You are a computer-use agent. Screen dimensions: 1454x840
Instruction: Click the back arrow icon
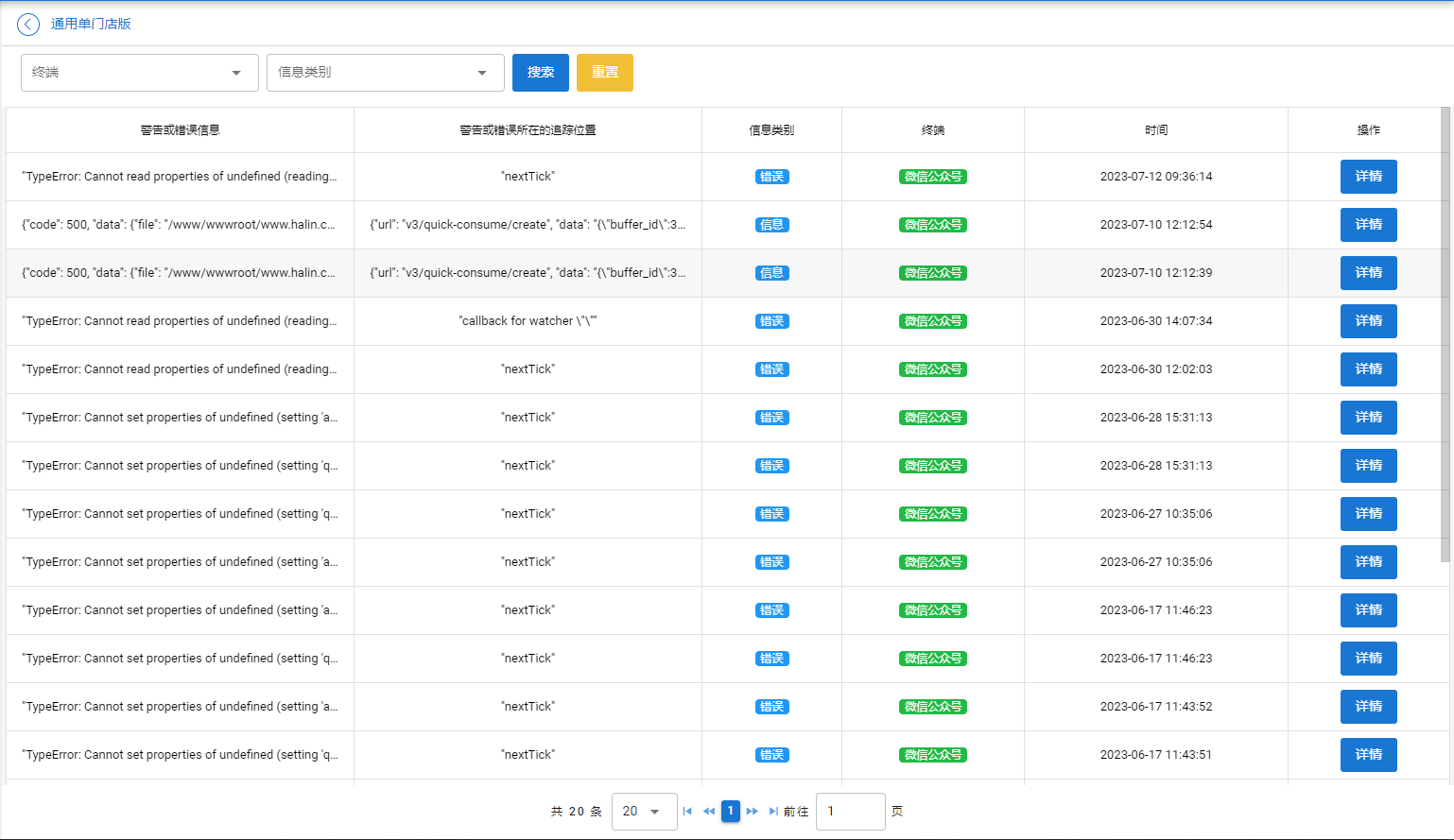pyautogui.click(x=28, y=25)
